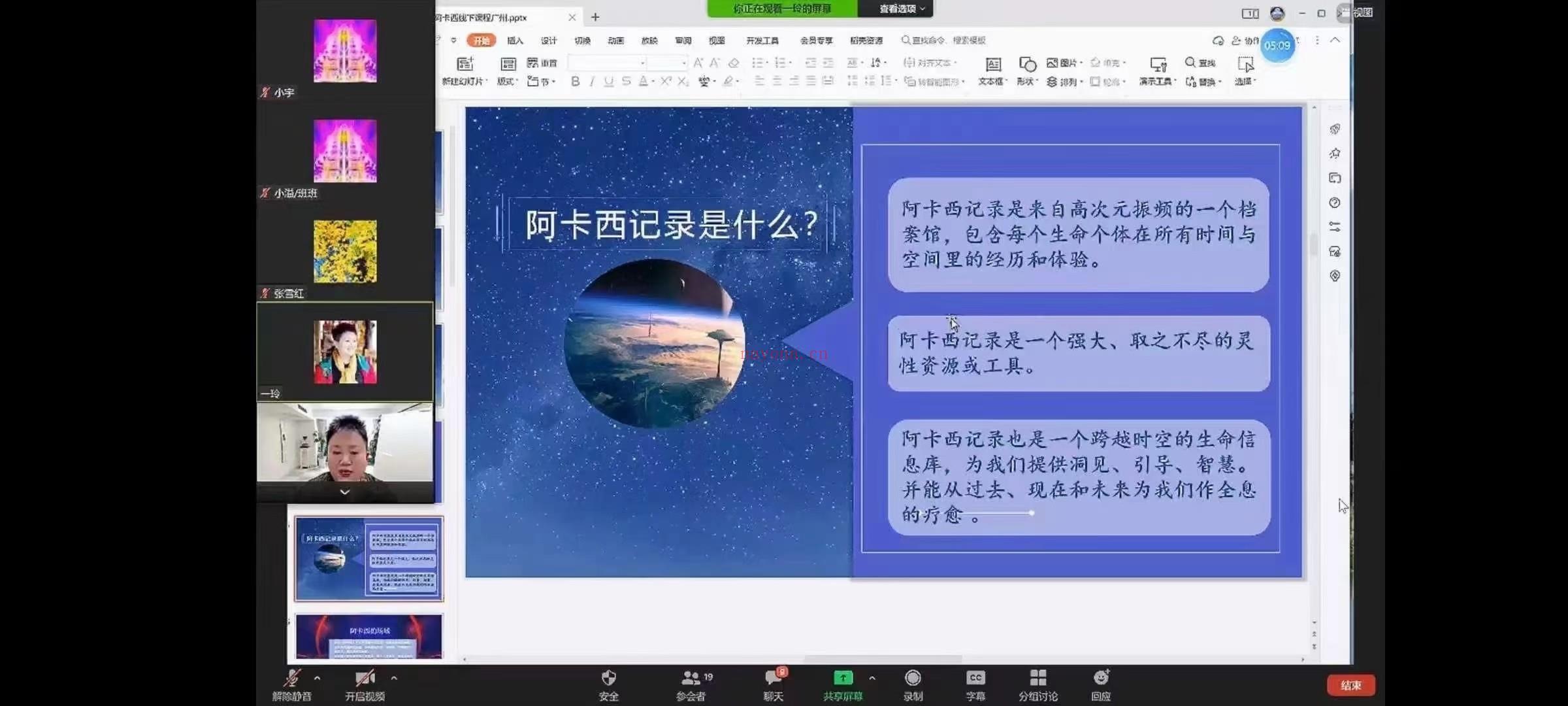Click the increase font size icon

coord(698,63)
